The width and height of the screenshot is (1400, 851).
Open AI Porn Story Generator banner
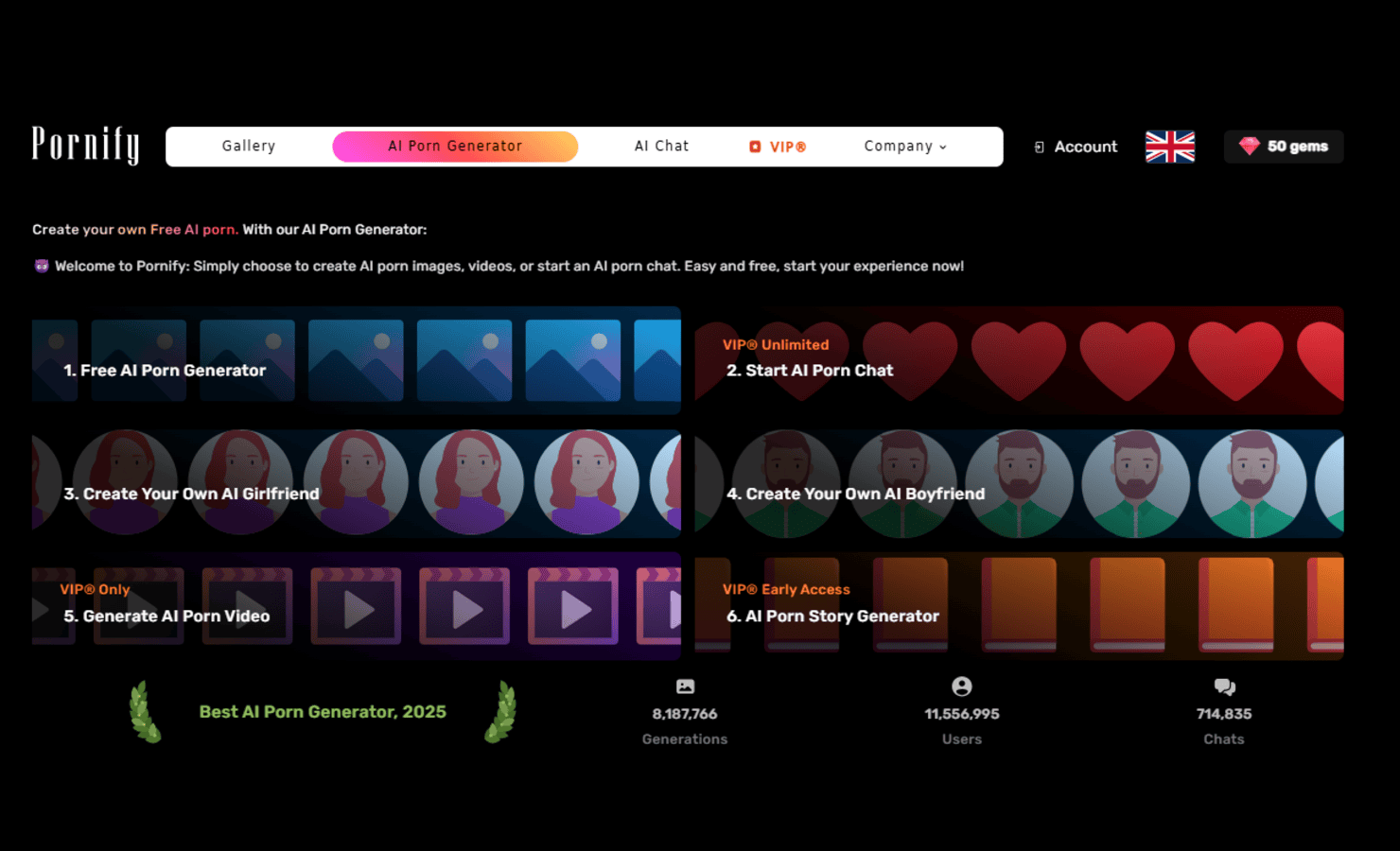tap(1019, 606)
